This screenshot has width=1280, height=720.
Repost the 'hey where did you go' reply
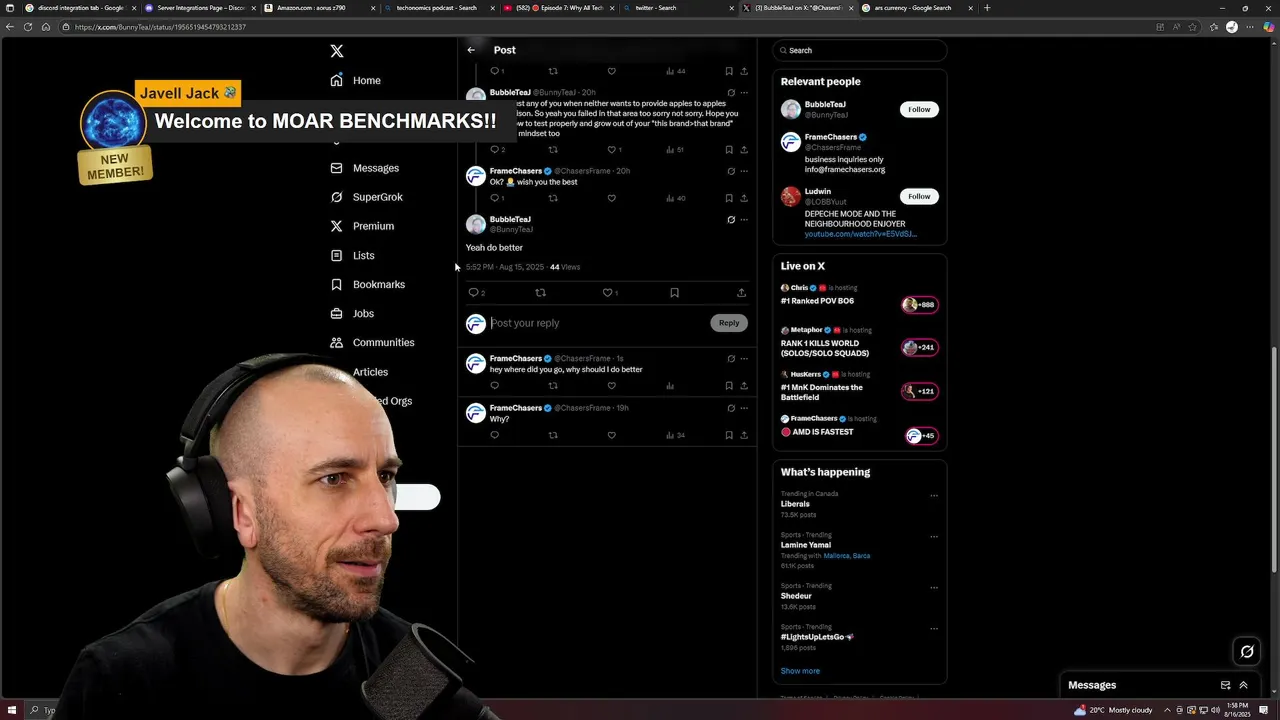point(553,385)
